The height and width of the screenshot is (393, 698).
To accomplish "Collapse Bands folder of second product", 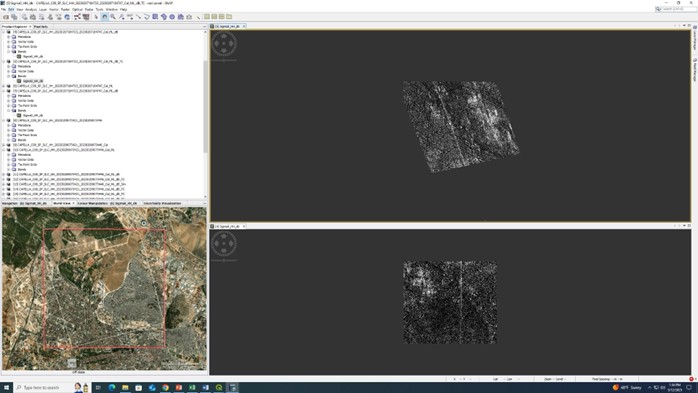I will [8, 76].
